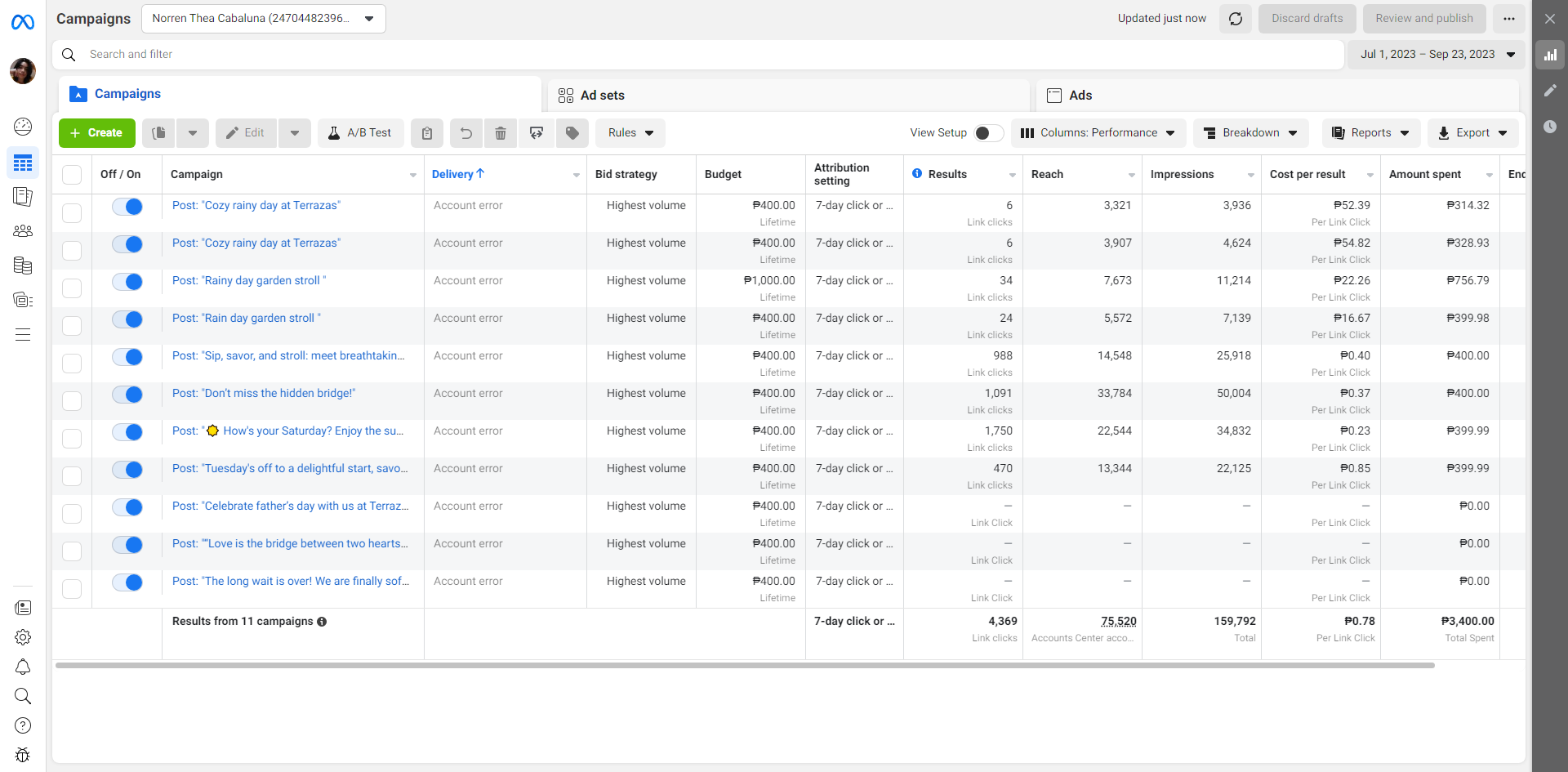Viewport: 1568px width, 772px height.
Task: Open Settings gear in sidebar
Action: coord(23,637)
